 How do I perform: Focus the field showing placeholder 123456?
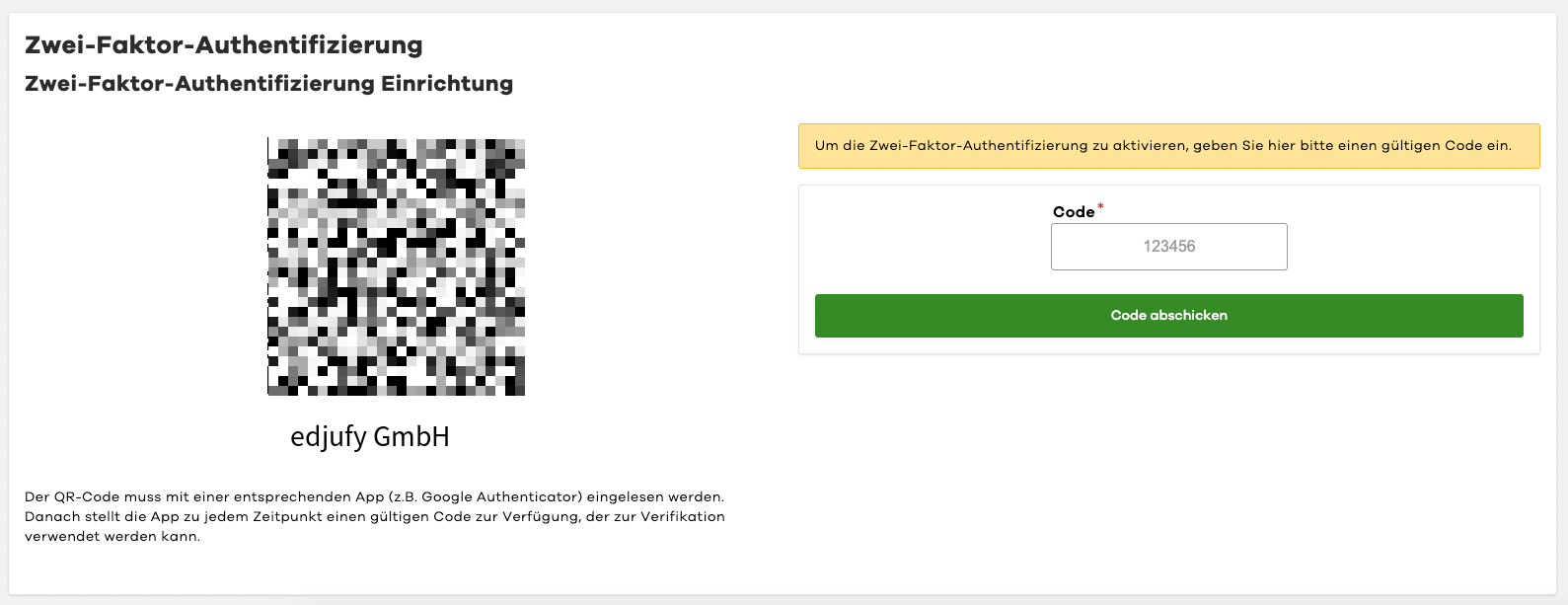[x=1168, y=247]
